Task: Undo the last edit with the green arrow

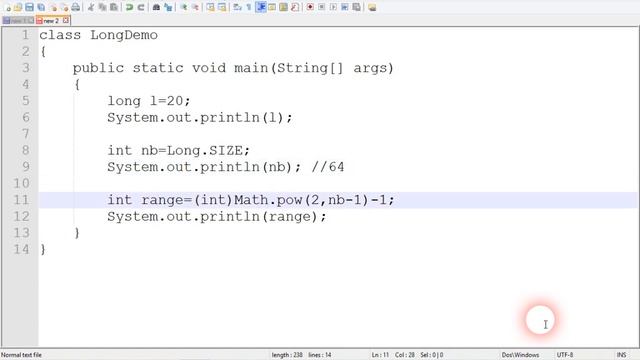Action: pyautogui.click(x=129, y=7)
